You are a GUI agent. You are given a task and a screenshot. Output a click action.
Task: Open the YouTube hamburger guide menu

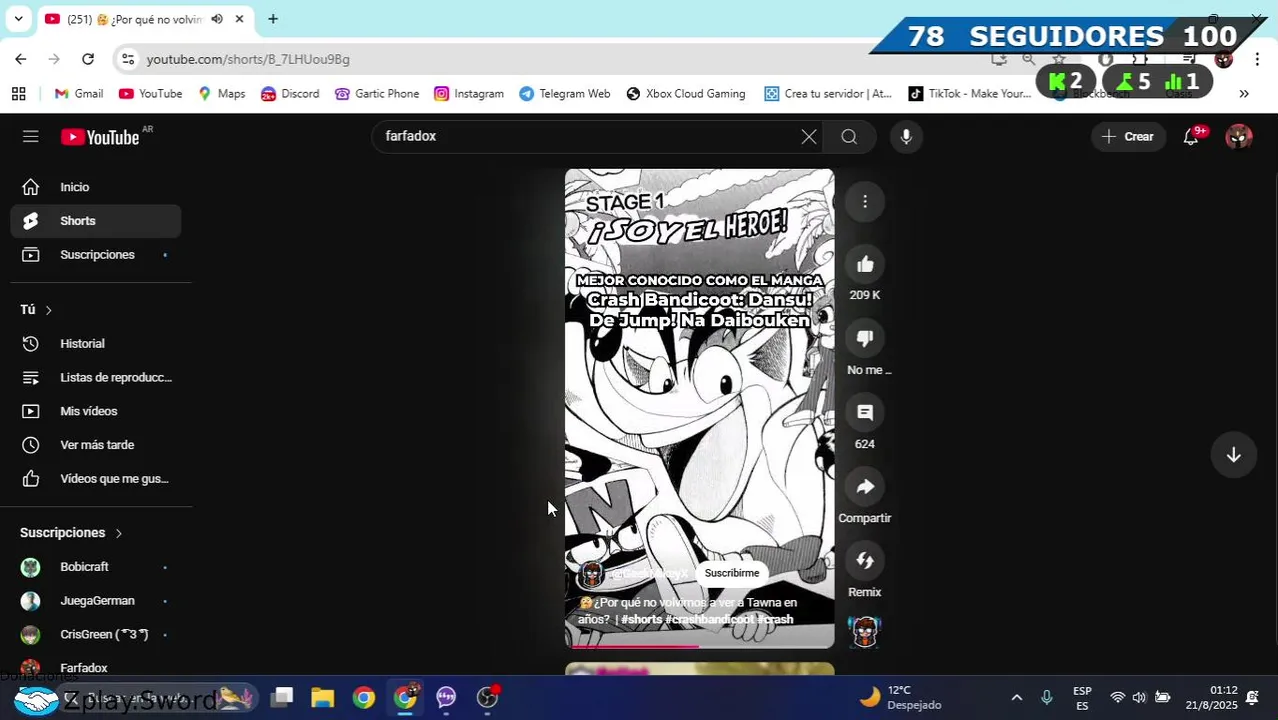(31, 137)
